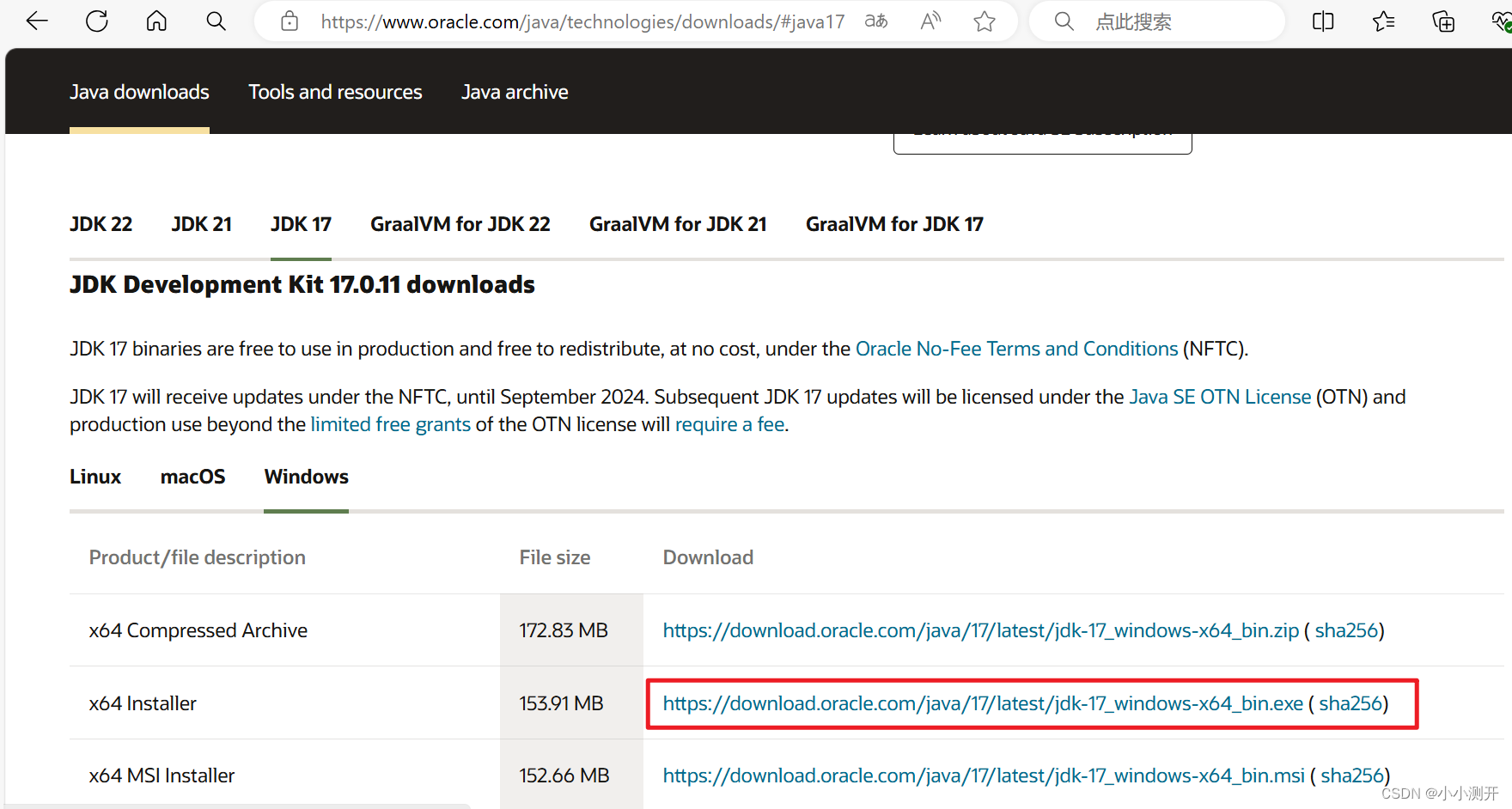1512x809 pixels.
Task: Click the 'JDK Development Kit 17.0.11 downloads' heading
Action: [x=302, y=284]
